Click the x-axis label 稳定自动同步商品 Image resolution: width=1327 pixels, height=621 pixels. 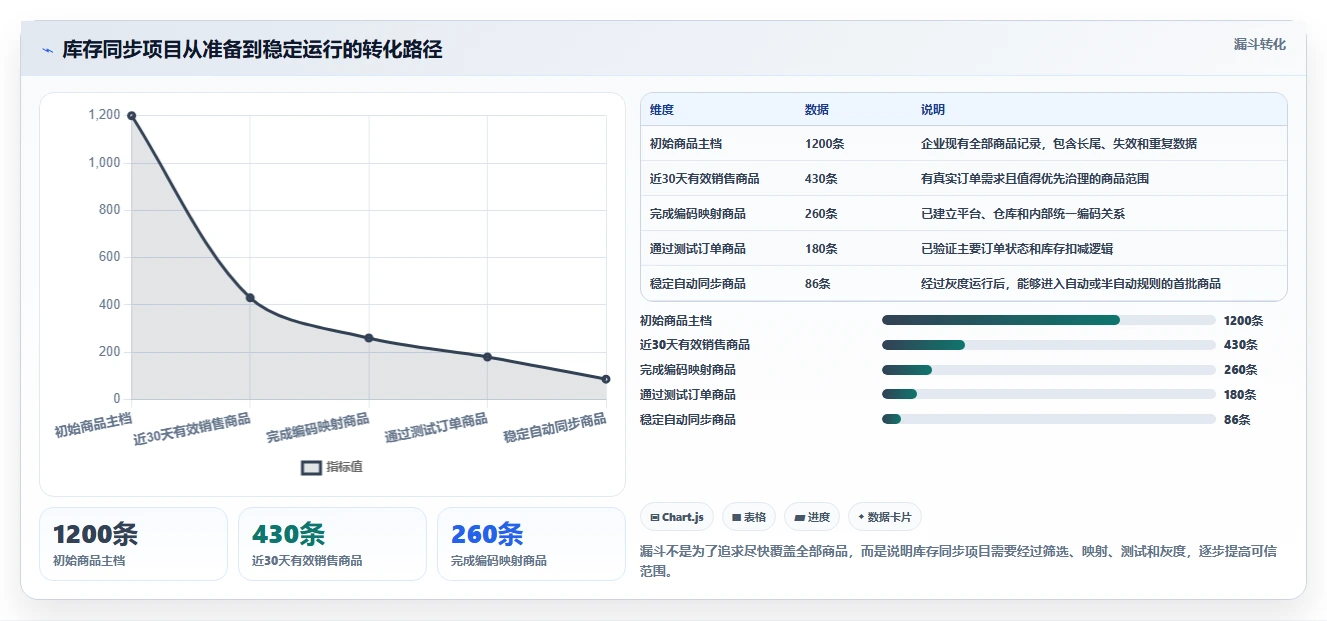(555, 428)
